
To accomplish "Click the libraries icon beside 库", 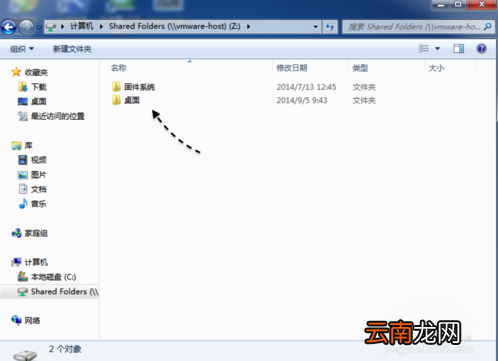I will tap(16, 145).
